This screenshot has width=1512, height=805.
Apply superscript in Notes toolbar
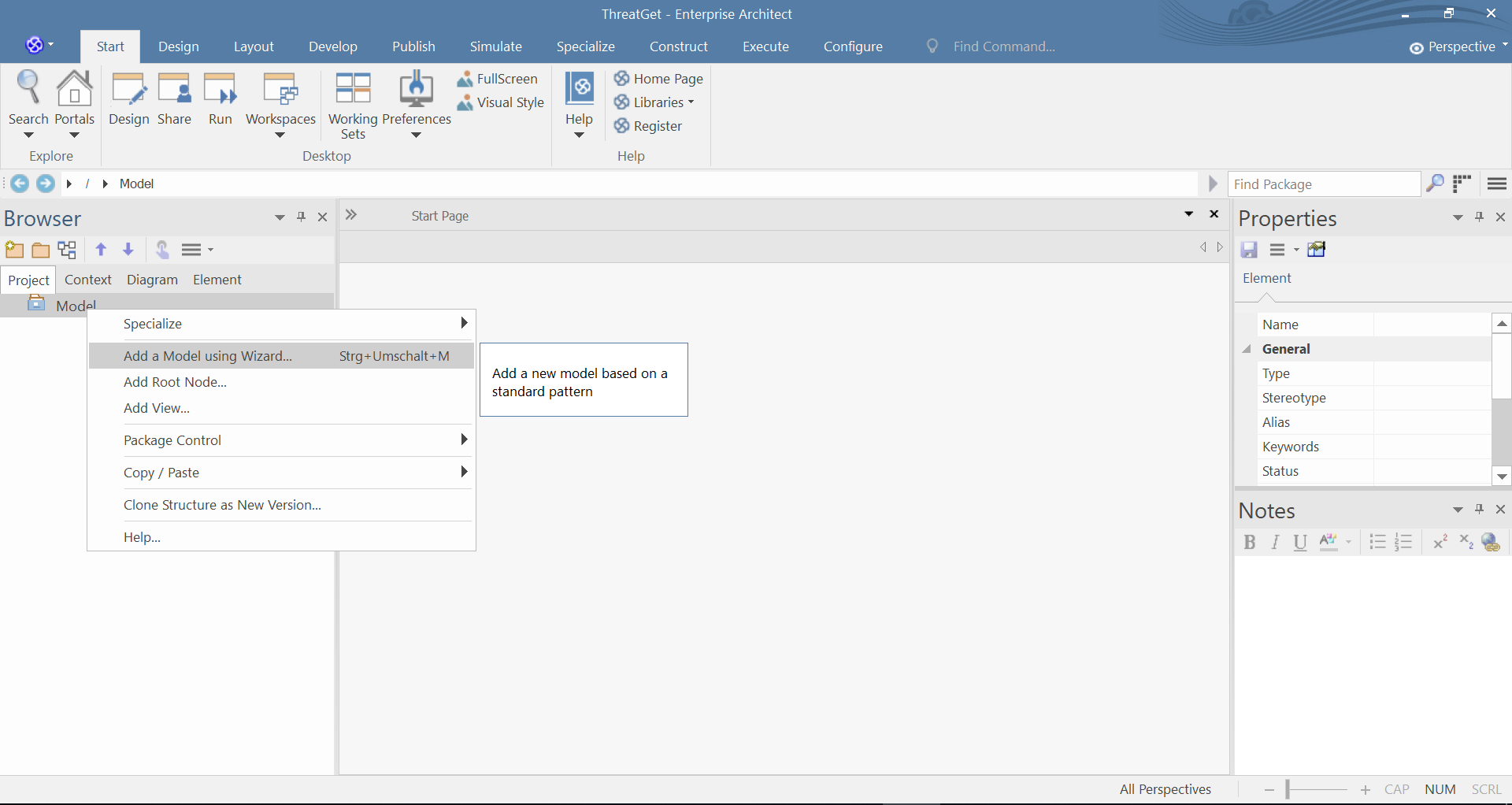1440,542
